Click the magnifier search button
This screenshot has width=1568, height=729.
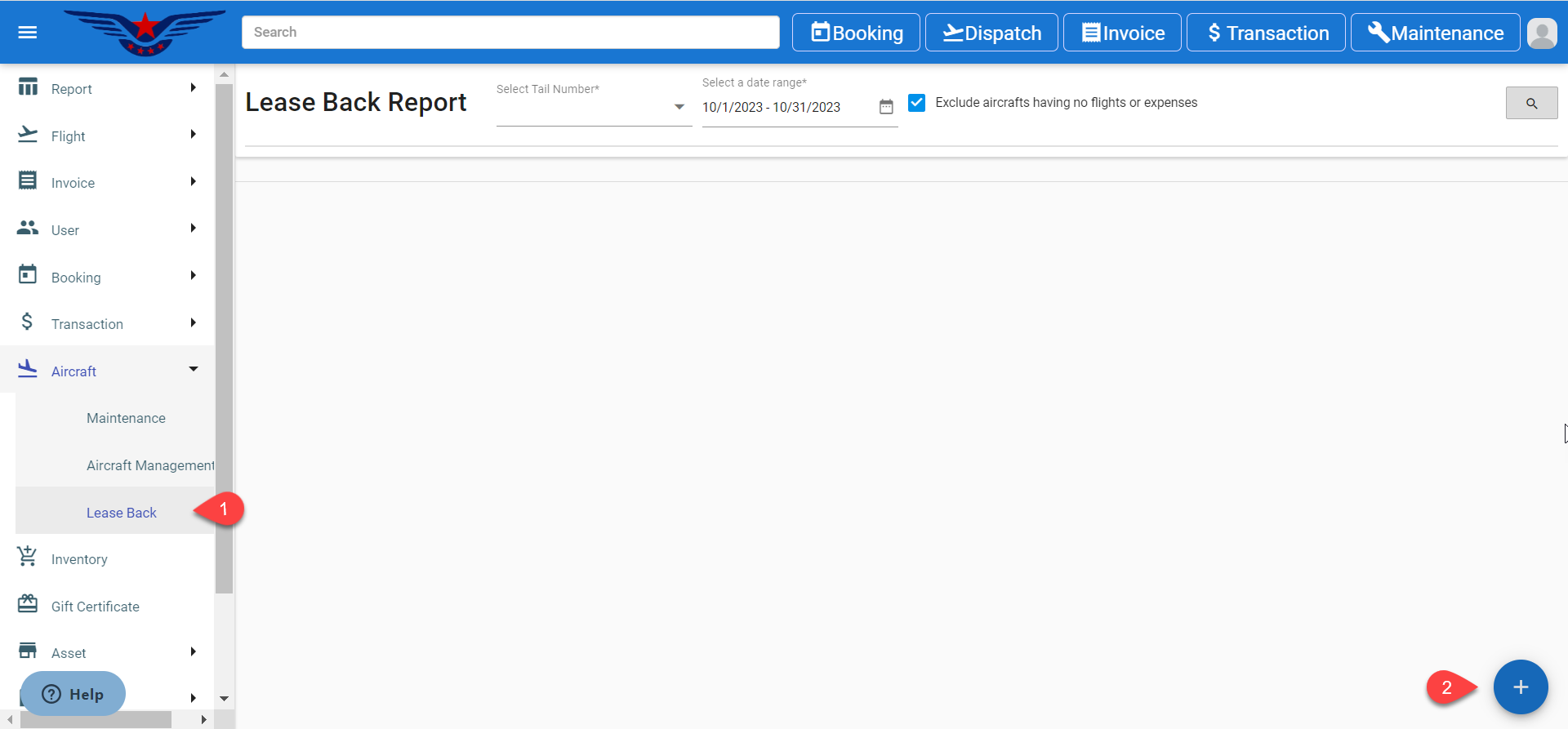click(x=1531, y=104)
